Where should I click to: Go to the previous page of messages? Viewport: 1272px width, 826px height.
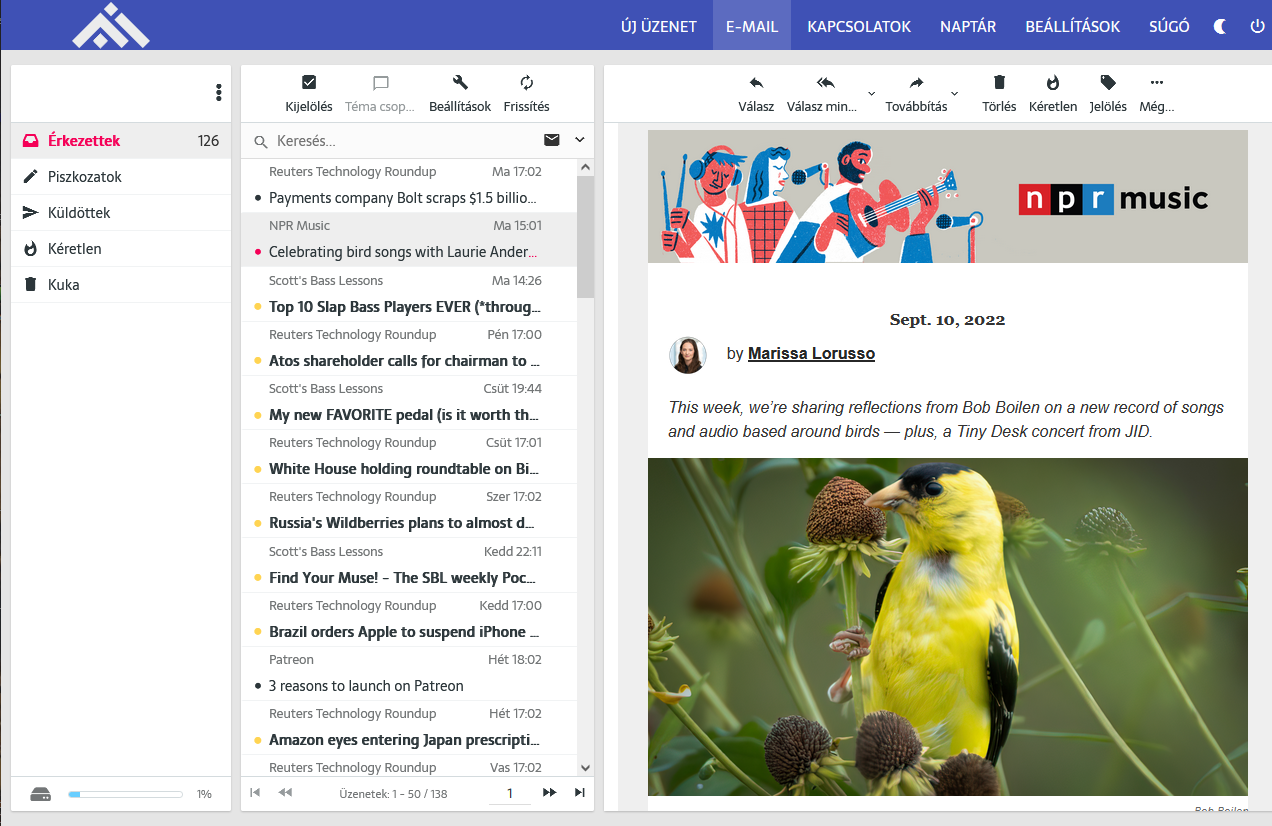point(285,793)
